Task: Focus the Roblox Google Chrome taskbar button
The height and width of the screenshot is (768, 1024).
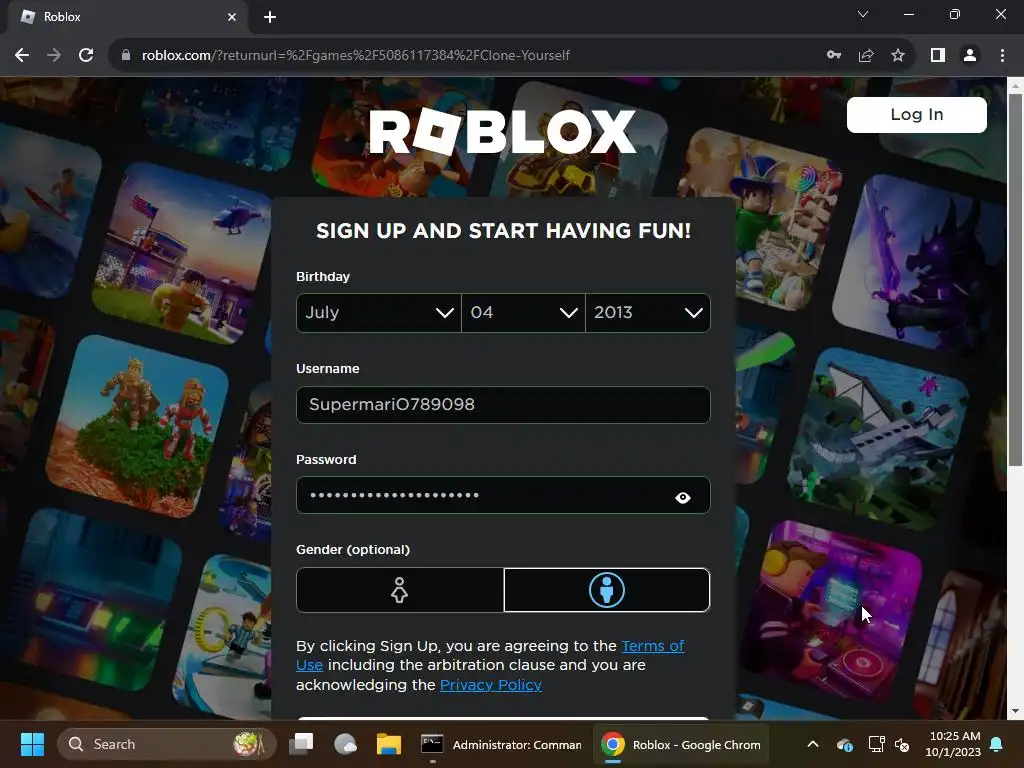Action: 681,744
